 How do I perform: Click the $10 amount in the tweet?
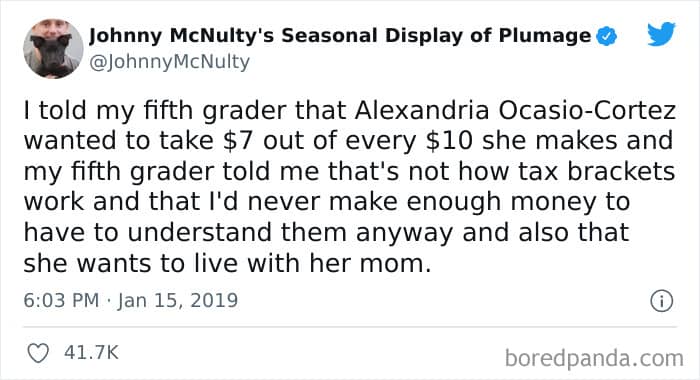point(449,141)
